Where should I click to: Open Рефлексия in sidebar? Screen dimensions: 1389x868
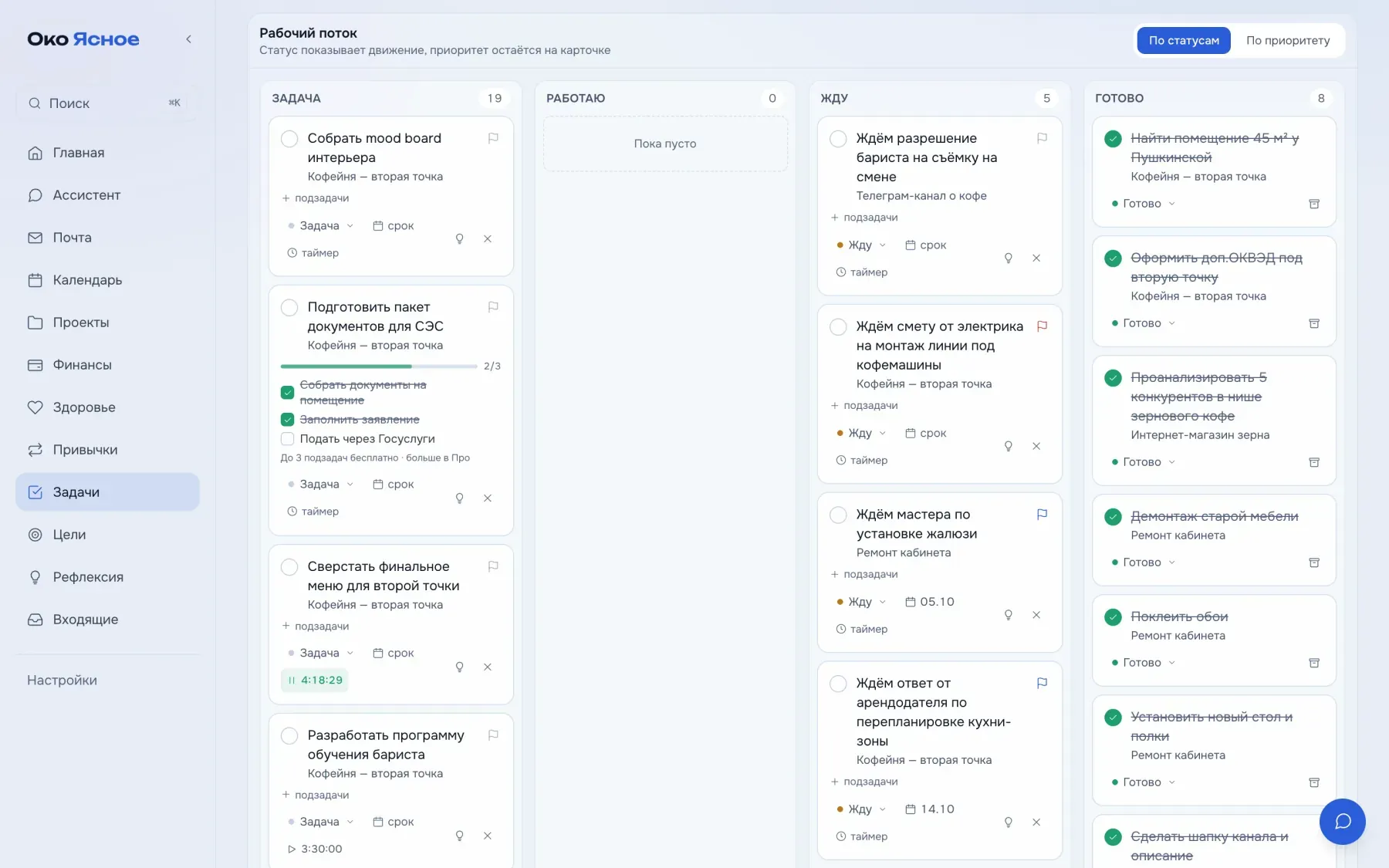(x=107, y=577)
